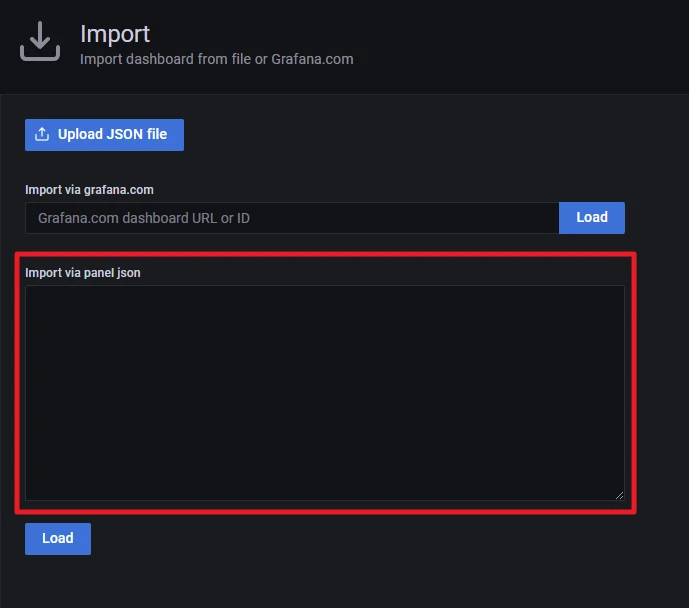This screenshot has width=689, height=608.
Task: Focus the Grafana.com dashboard URL or ID field
Action: tap(291, 218)
